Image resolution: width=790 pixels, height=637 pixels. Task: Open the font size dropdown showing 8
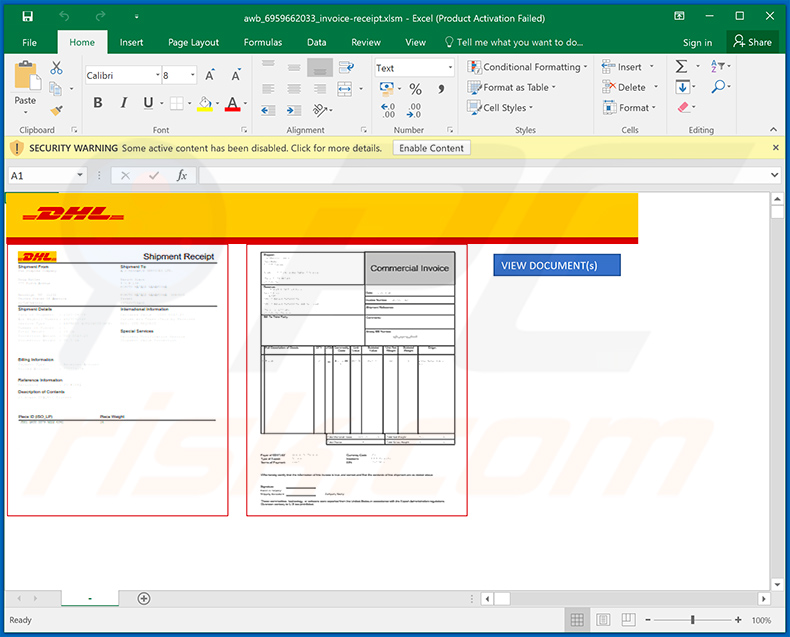coord(192,76)
